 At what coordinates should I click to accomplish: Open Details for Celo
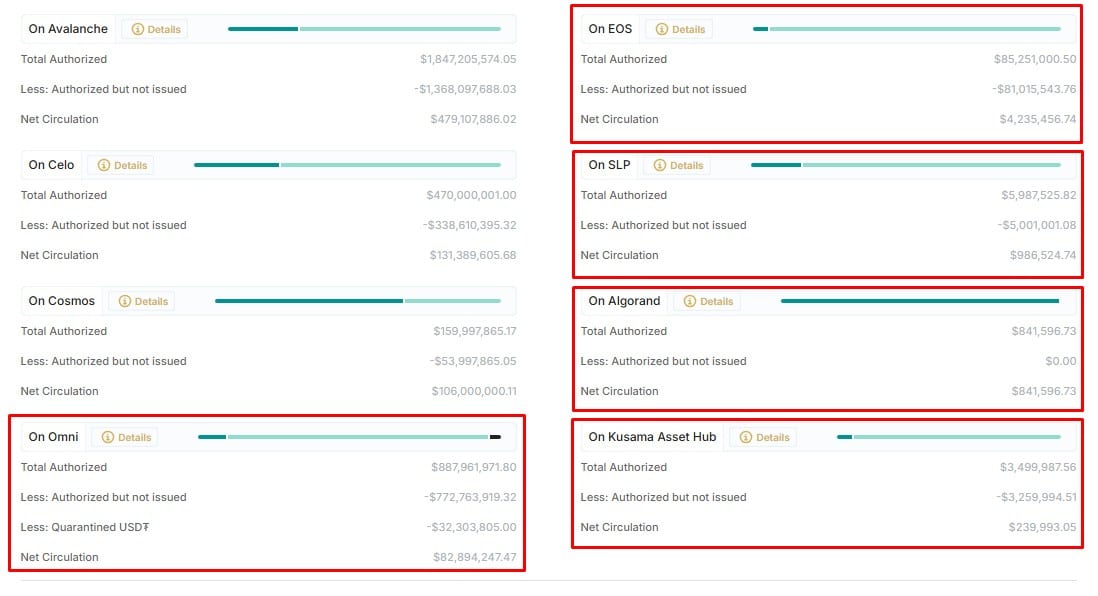122,165
